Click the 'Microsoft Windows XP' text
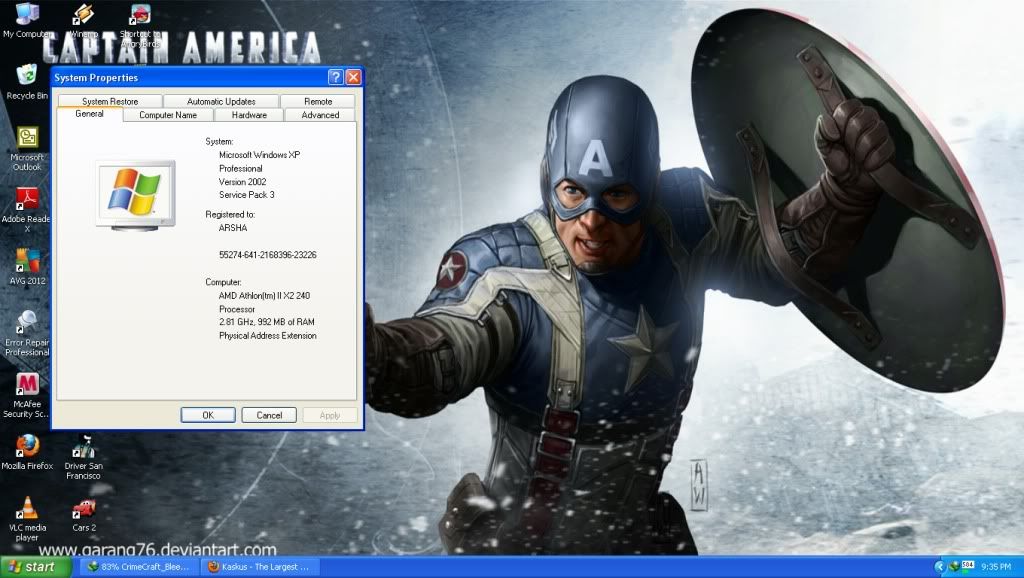Screen dimensions: 1024x578 (x=259, y=155)
